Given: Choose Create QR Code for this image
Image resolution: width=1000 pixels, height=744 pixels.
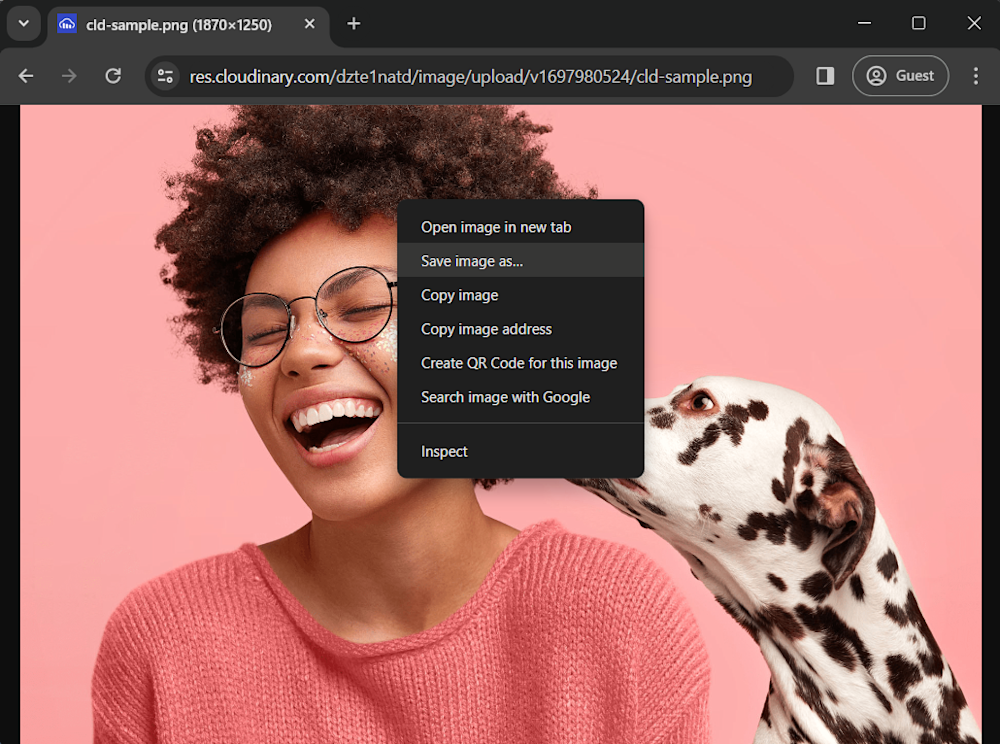Looking at the screenshot, I should pos(518,363).
